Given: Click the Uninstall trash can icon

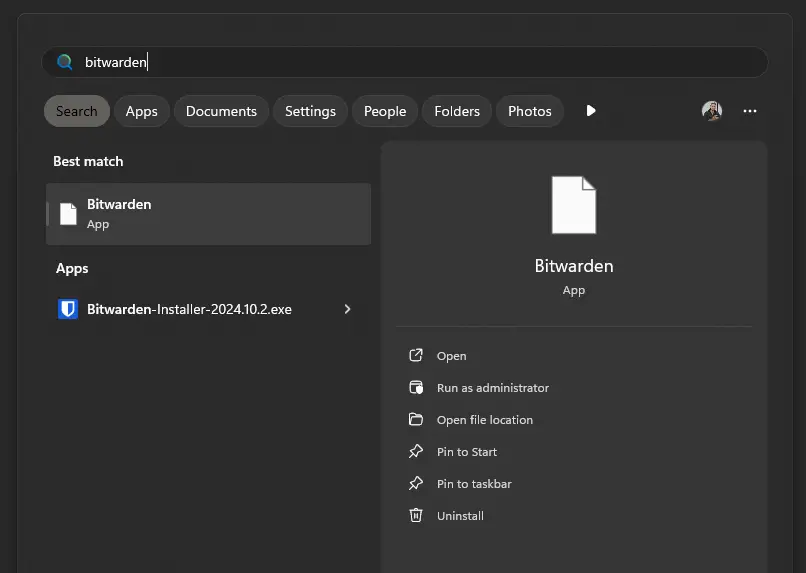Looking at the screenshot, I should tap(416, 515).
